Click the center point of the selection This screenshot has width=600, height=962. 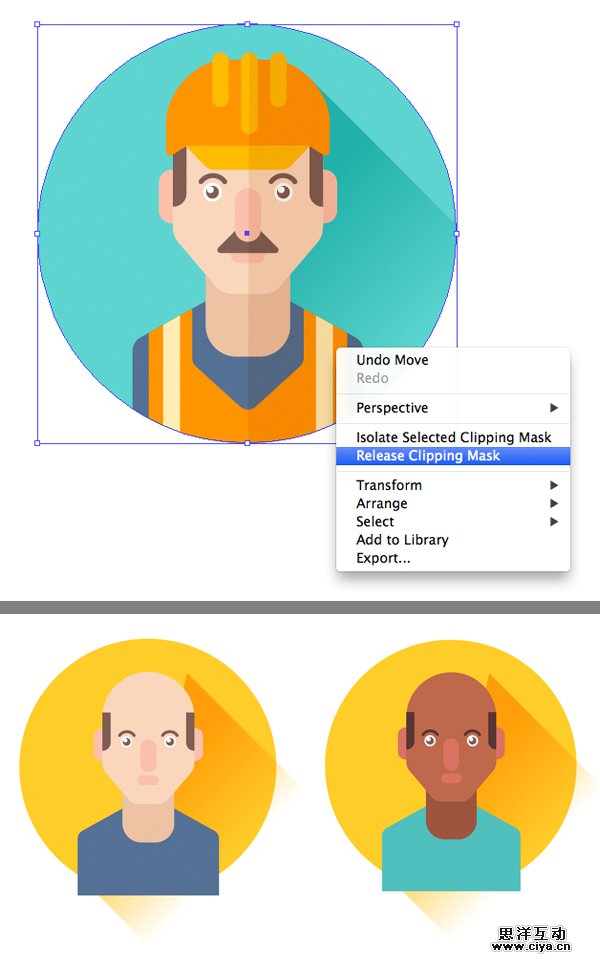pos(247,234)
